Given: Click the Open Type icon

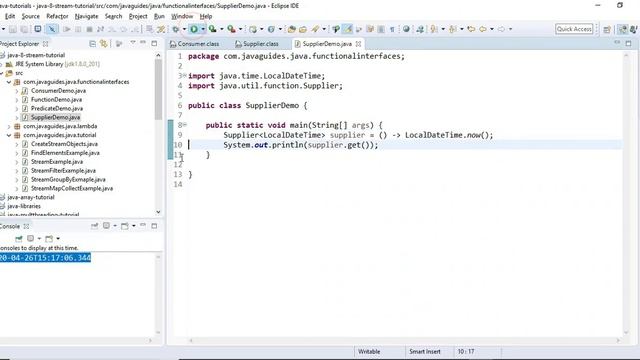Looking at the screenshot, I should [291, 29].
